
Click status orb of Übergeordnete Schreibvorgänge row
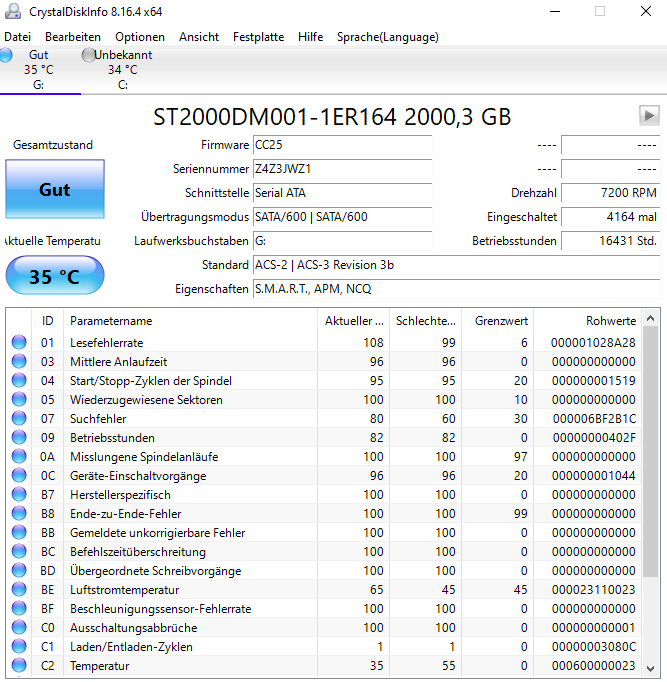pos(19,570)
